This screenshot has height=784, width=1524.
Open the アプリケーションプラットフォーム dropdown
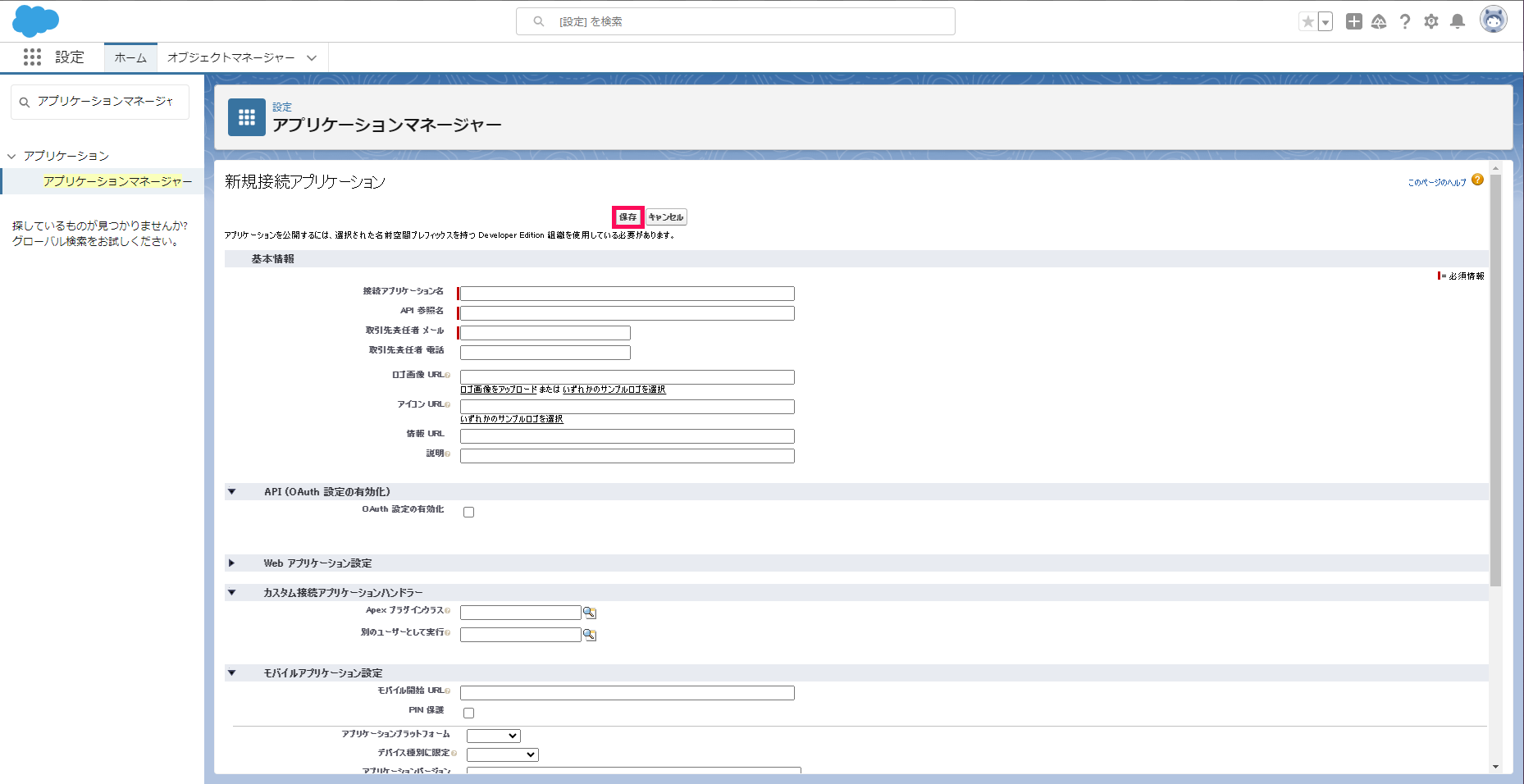[x=493, y=736]
